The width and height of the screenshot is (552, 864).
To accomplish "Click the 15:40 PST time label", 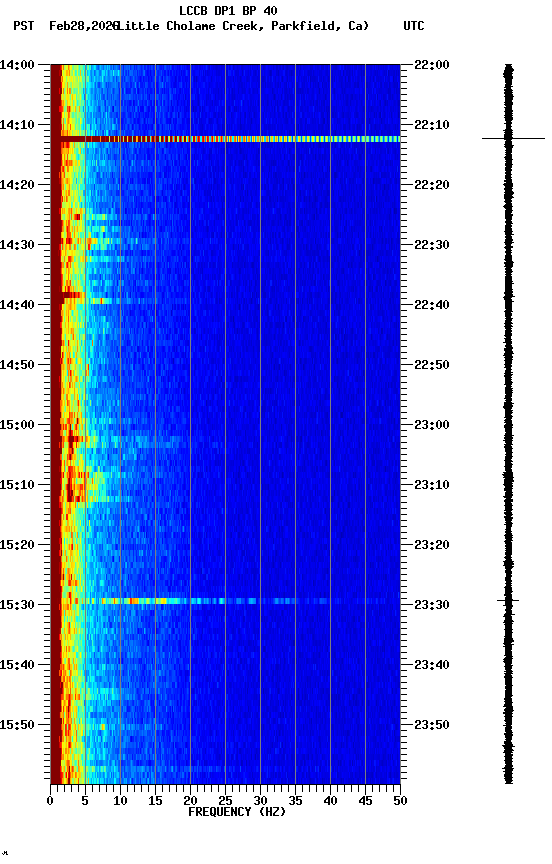I will (x=17, y=665).
